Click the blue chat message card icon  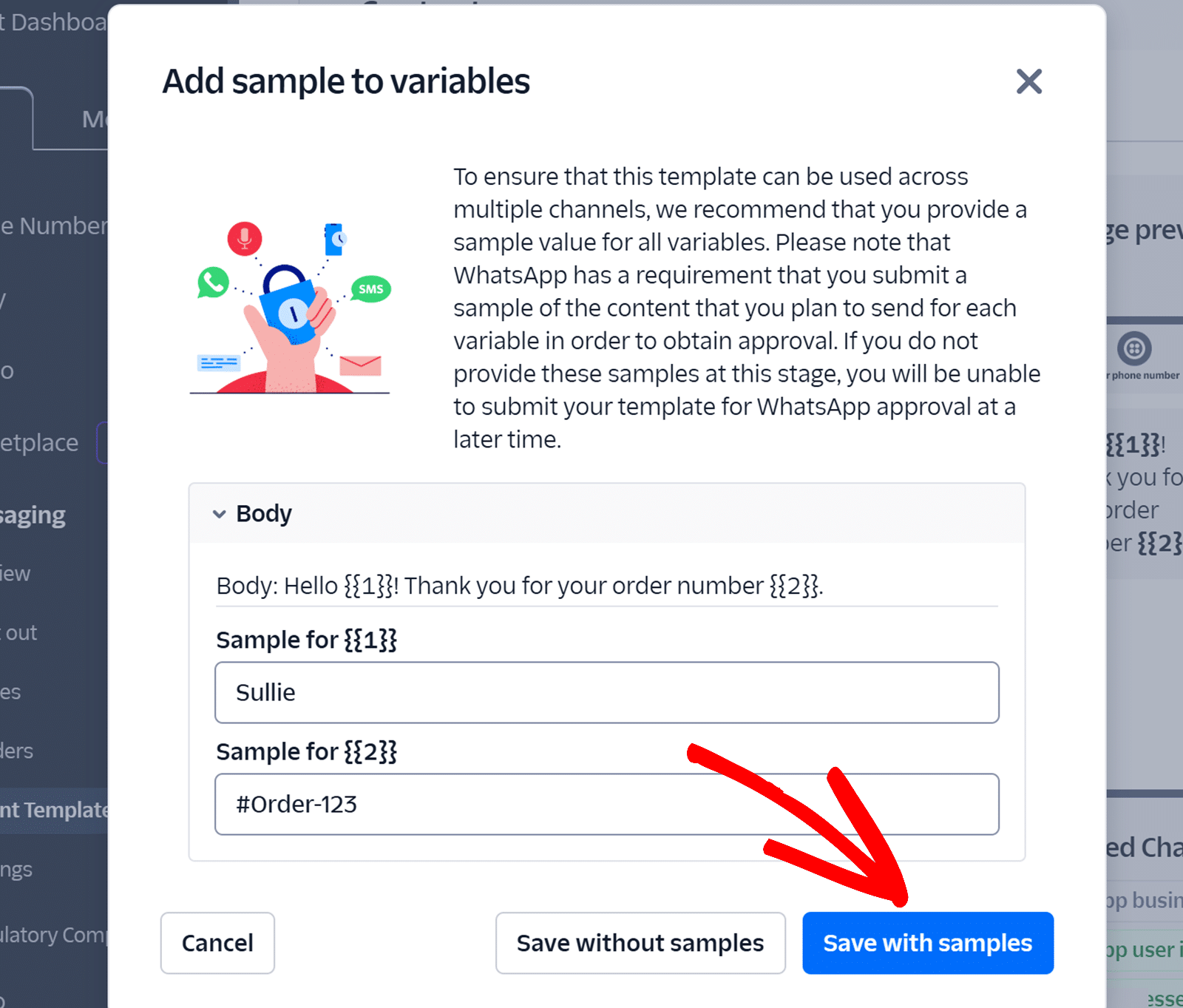click(x=218, y=362)
